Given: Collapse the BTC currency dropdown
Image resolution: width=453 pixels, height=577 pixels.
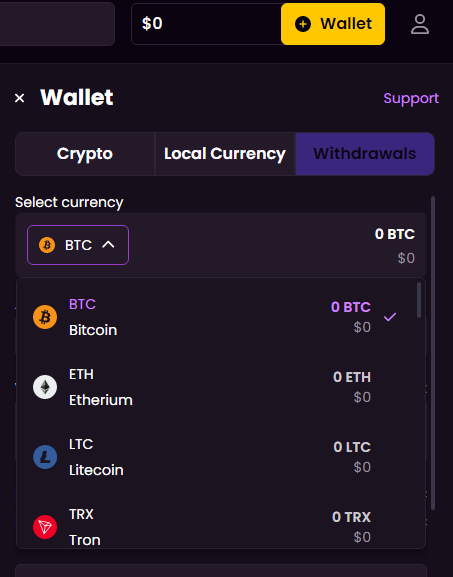Looking at the screenshot, I should [x=78, y=245].
